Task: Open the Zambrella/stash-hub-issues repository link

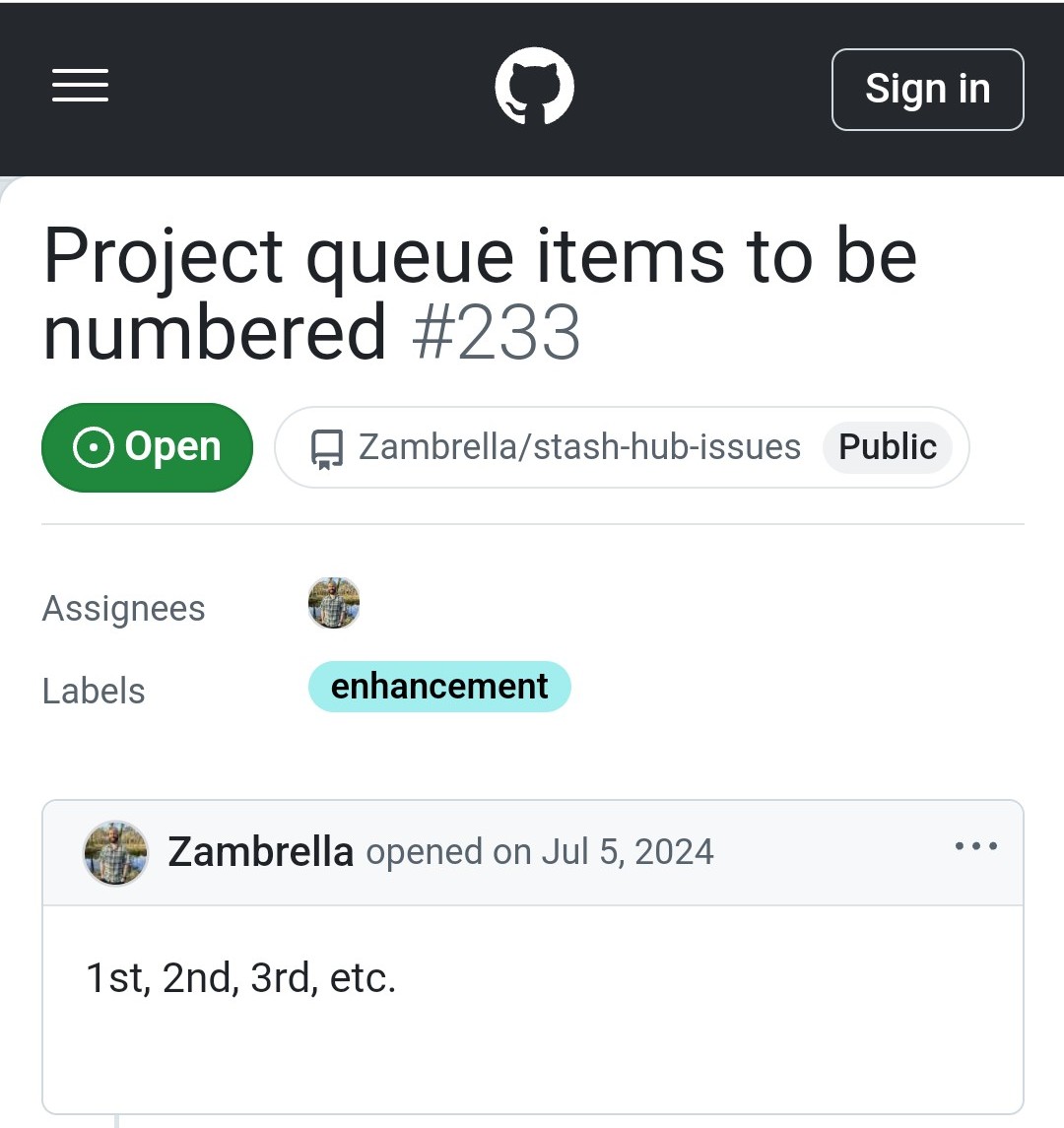Action: coord(579,447)
